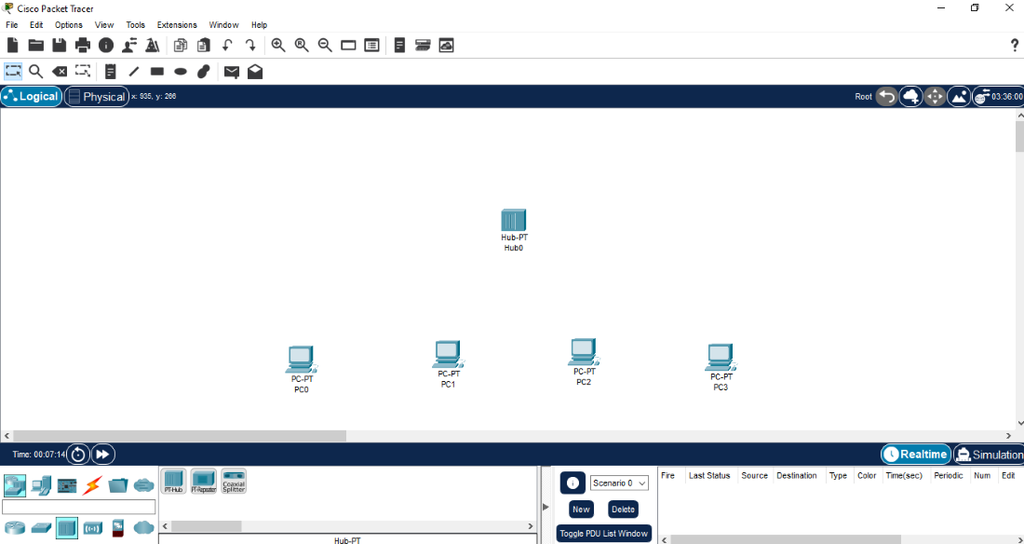The image size is (1024, 544).
Task: Launch the Activity Wizard icon
Action: pyautogui.click(x=129, y=45)
